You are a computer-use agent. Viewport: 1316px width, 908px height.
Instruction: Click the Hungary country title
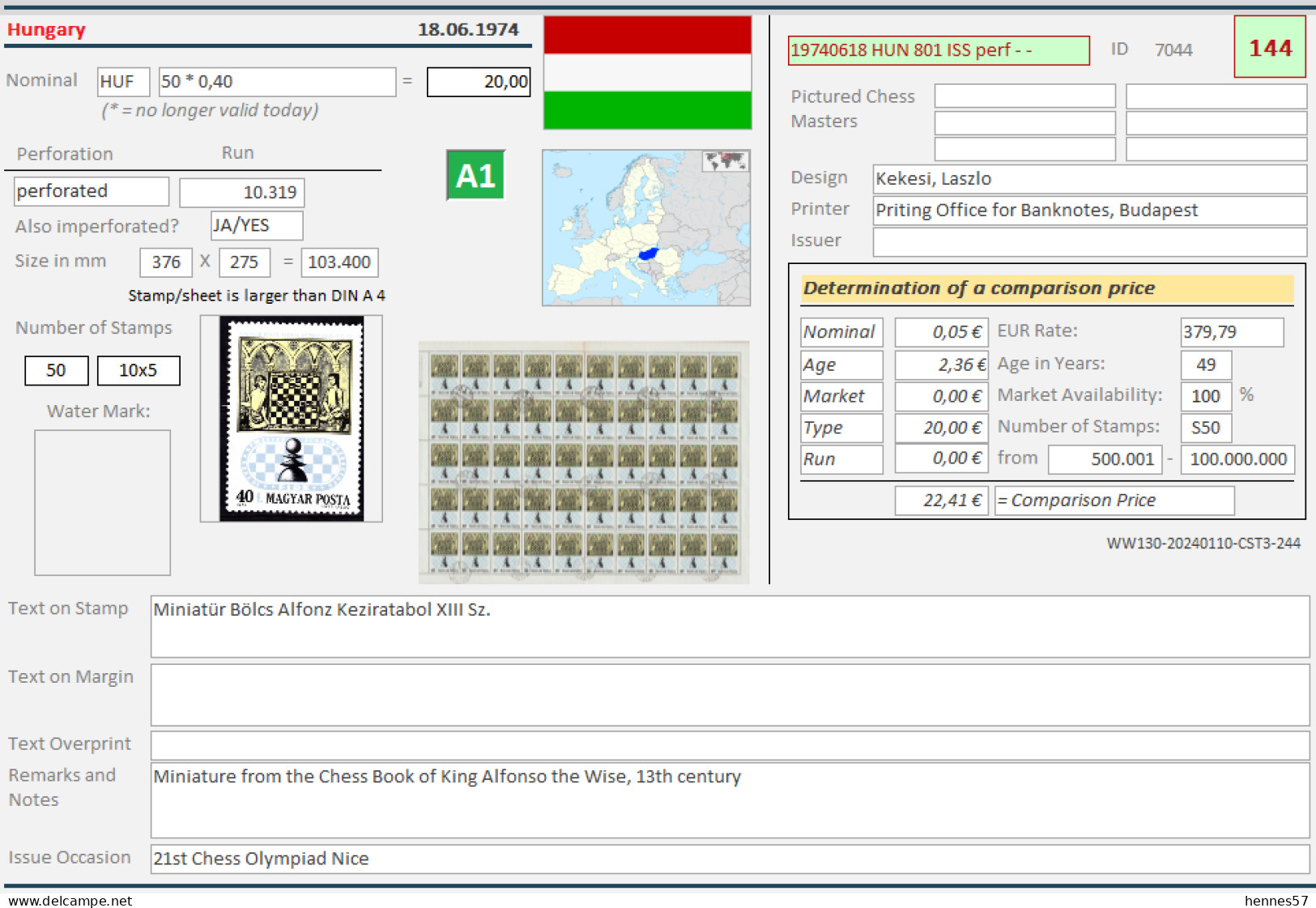46,30
